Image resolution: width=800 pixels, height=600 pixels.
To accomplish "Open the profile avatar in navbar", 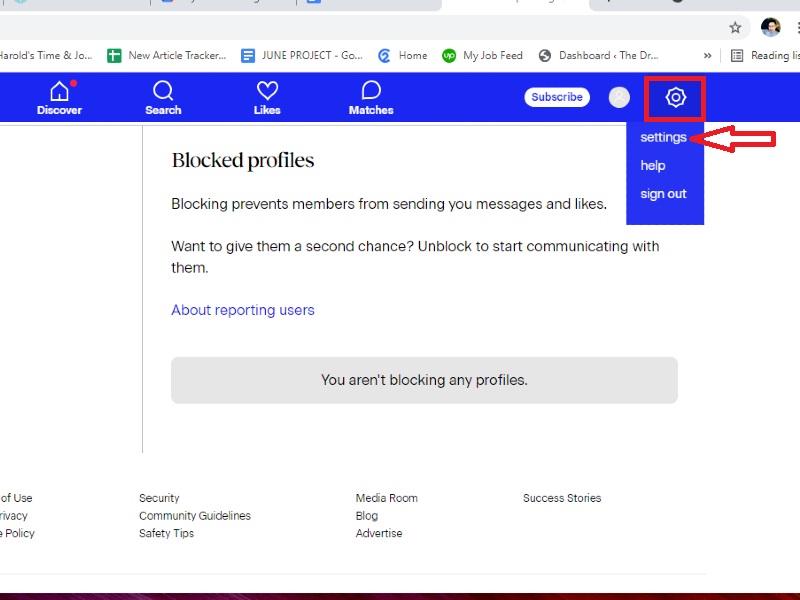I will [619, 97].
